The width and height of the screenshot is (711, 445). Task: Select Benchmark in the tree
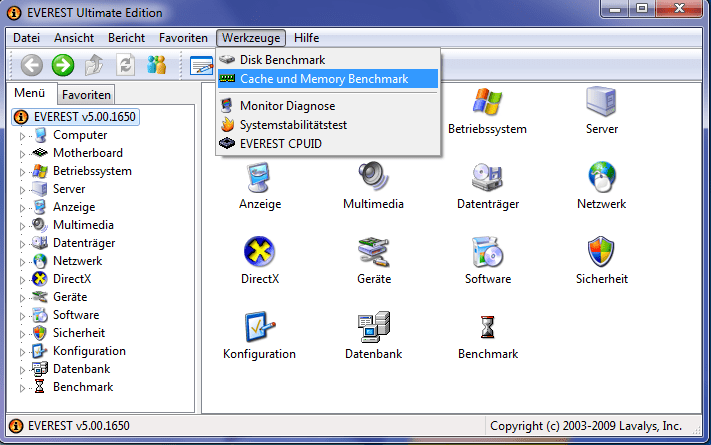coord(83,387)
